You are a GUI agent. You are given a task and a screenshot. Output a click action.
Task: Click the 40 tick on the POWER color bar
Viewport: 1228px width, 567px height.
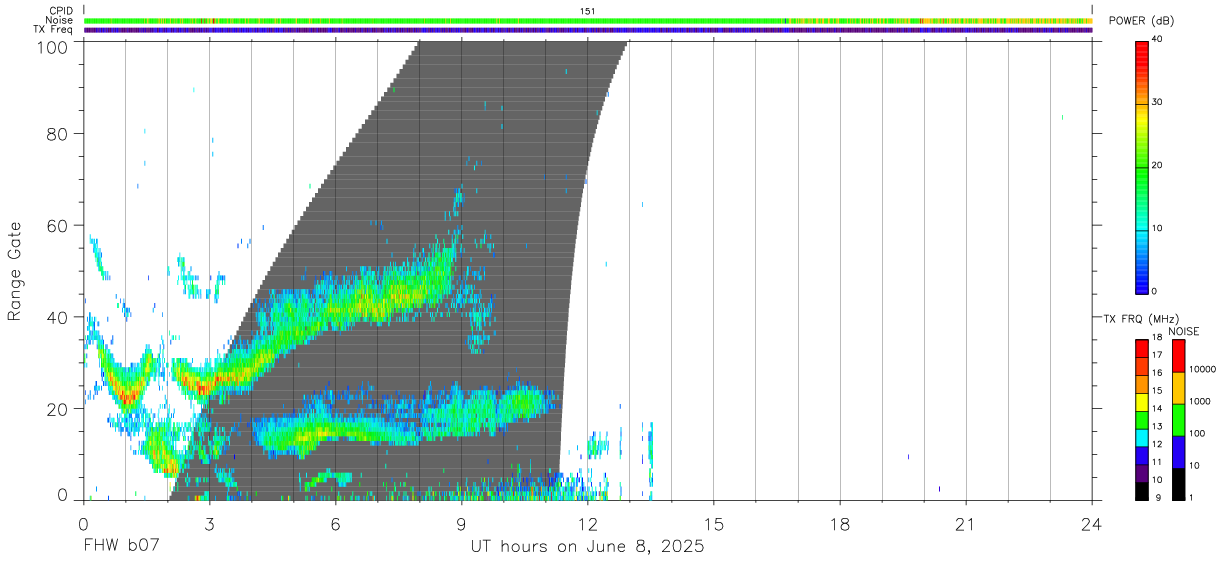[1158, 40]
